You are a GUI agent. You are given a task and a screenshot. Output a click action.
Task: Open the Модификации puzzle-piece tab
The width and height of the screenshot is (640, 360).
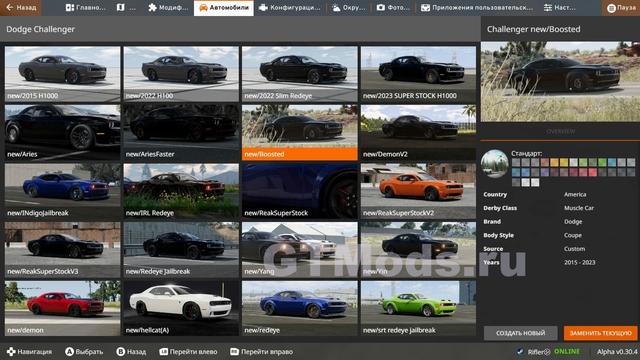pos(168,8)
